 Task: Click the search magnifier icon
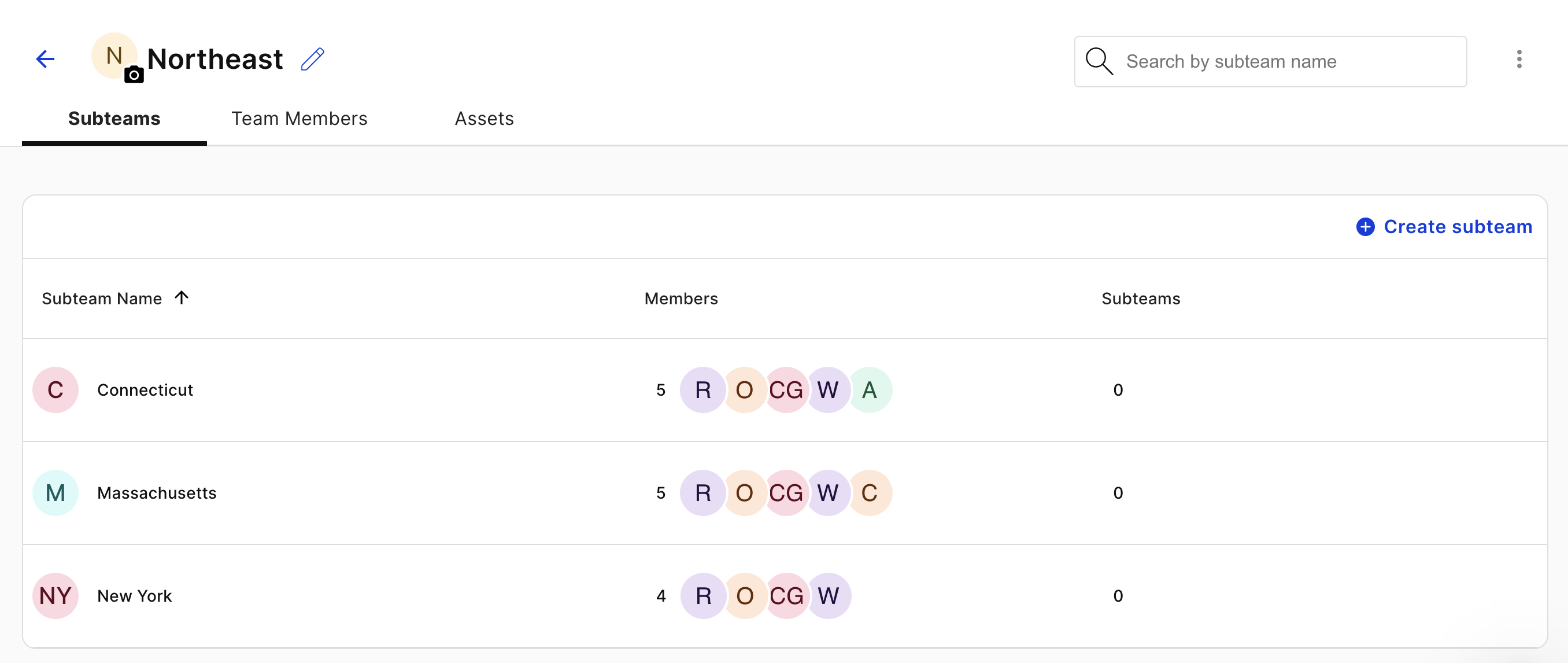click(1099, 61)
